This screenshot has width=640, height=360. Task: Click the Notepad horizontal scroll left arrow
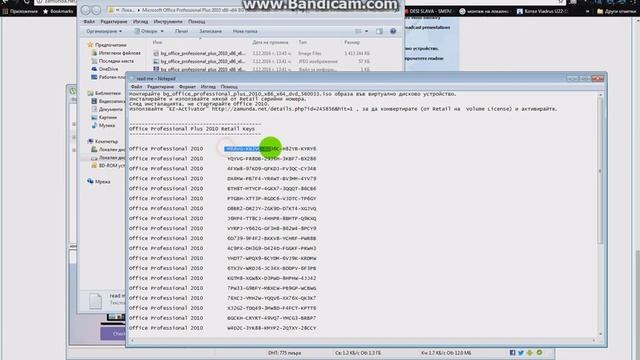[132, 340]
